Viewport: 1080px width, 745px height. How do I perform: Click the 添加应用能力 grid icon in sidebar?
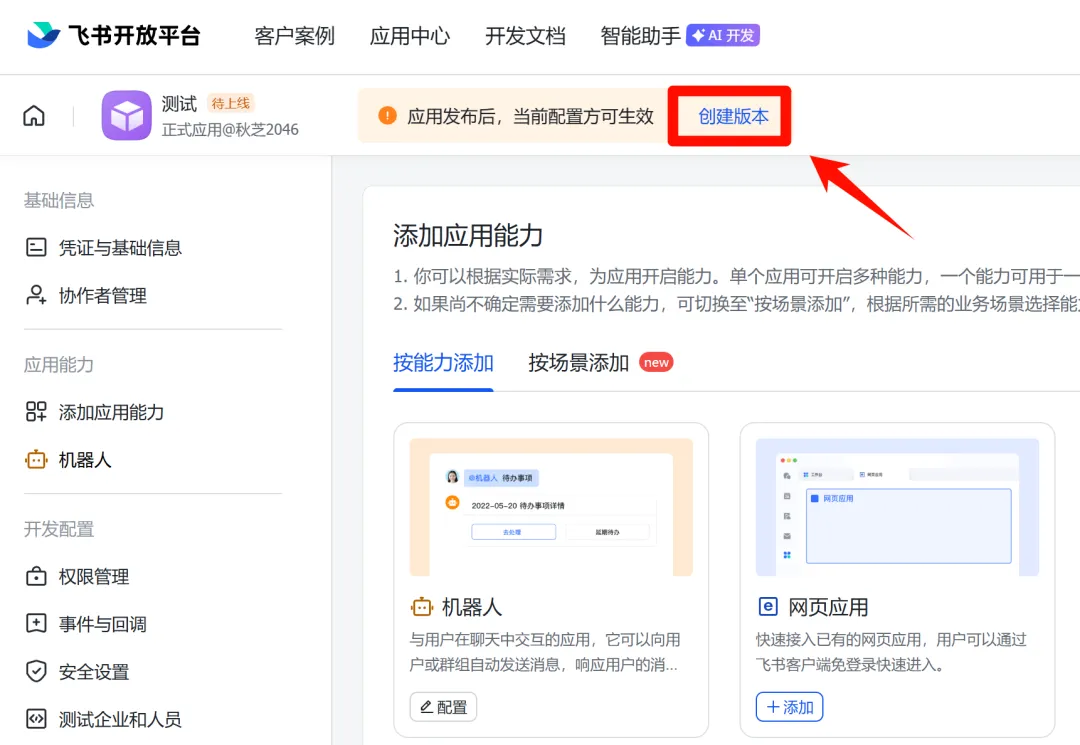(x=36, y=412)
